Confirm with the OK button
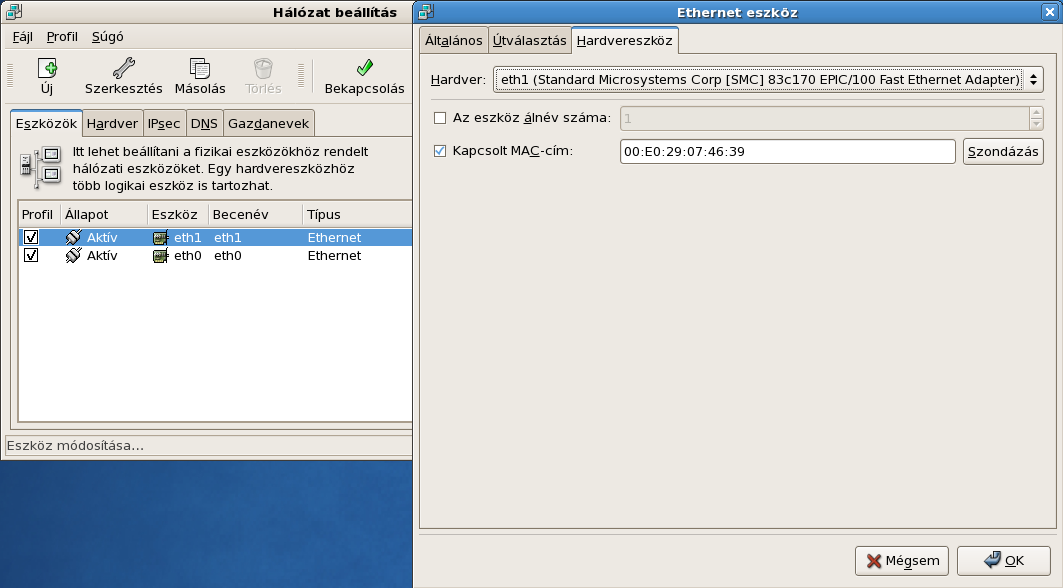The width and height of the screenshot is (1063, 588). [1004, 561]
